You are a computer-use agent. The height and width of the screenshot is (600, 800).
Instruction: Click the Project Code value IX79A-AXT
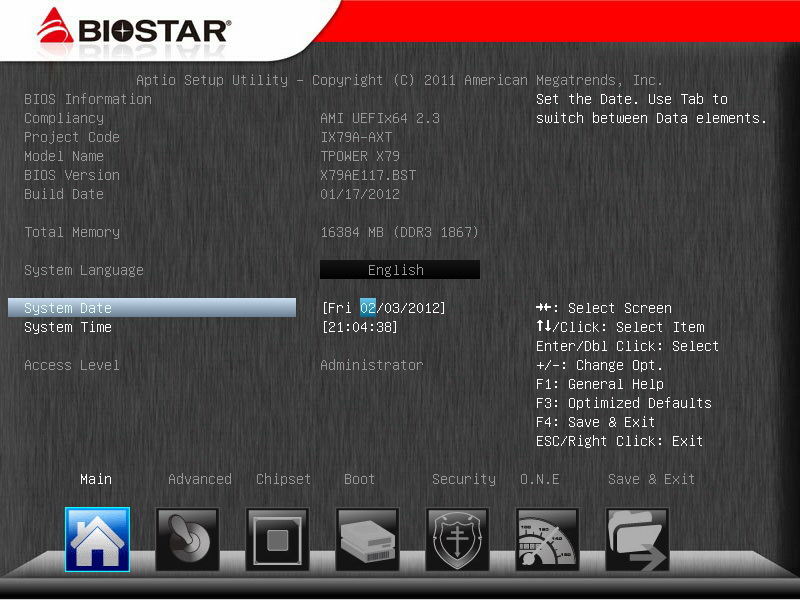[x=356, y=137]
